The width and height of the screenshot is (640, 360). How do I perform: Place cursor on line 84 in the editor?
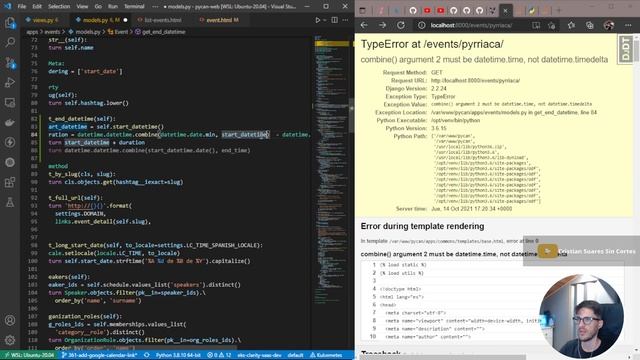tap(180, 135)
